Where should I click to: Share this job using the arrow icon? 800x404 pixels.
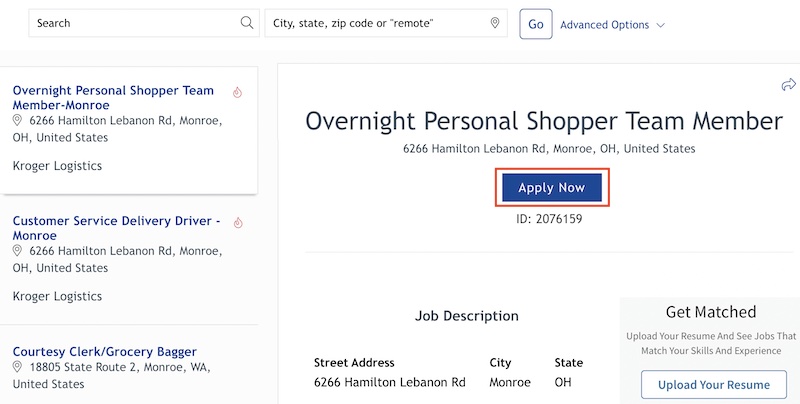(x=788, y=86)
